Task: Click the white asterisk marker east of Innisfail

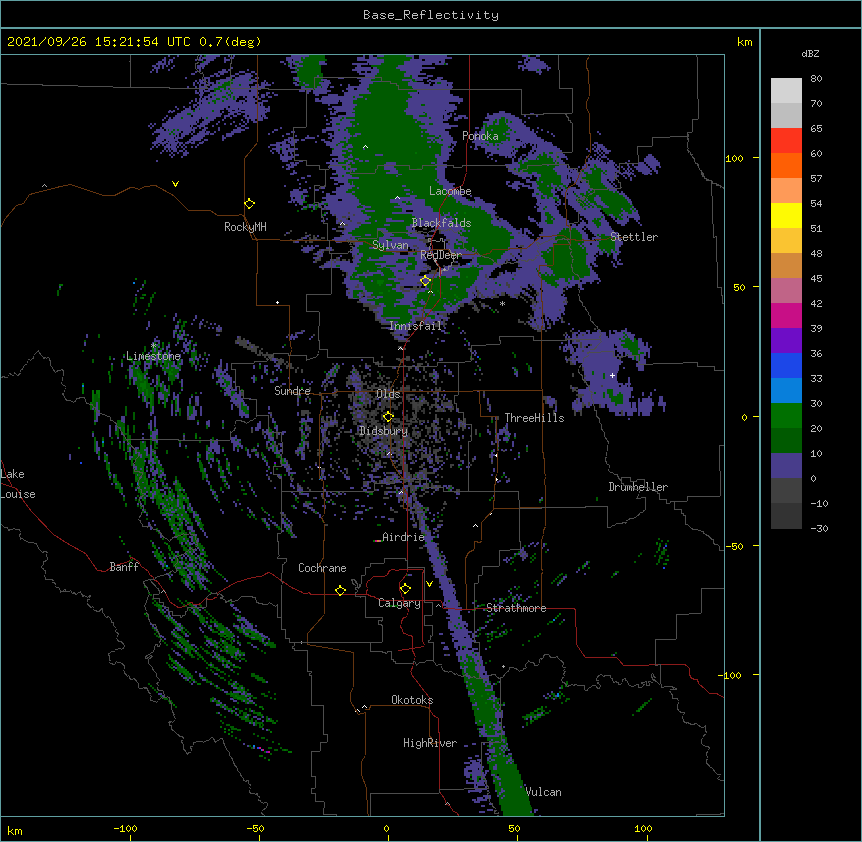Action: tap(502, 303)
